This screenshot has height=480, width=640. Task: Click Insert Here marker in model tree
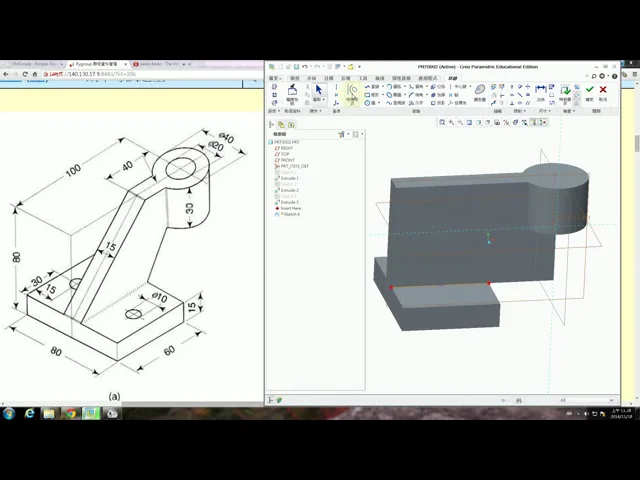point(288,208)
